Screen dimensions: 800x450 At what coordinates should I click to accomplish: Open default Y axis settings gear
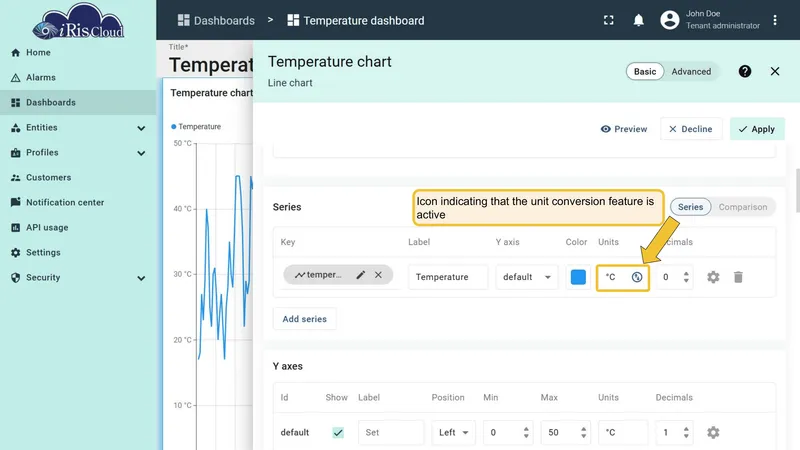(713, 433)
